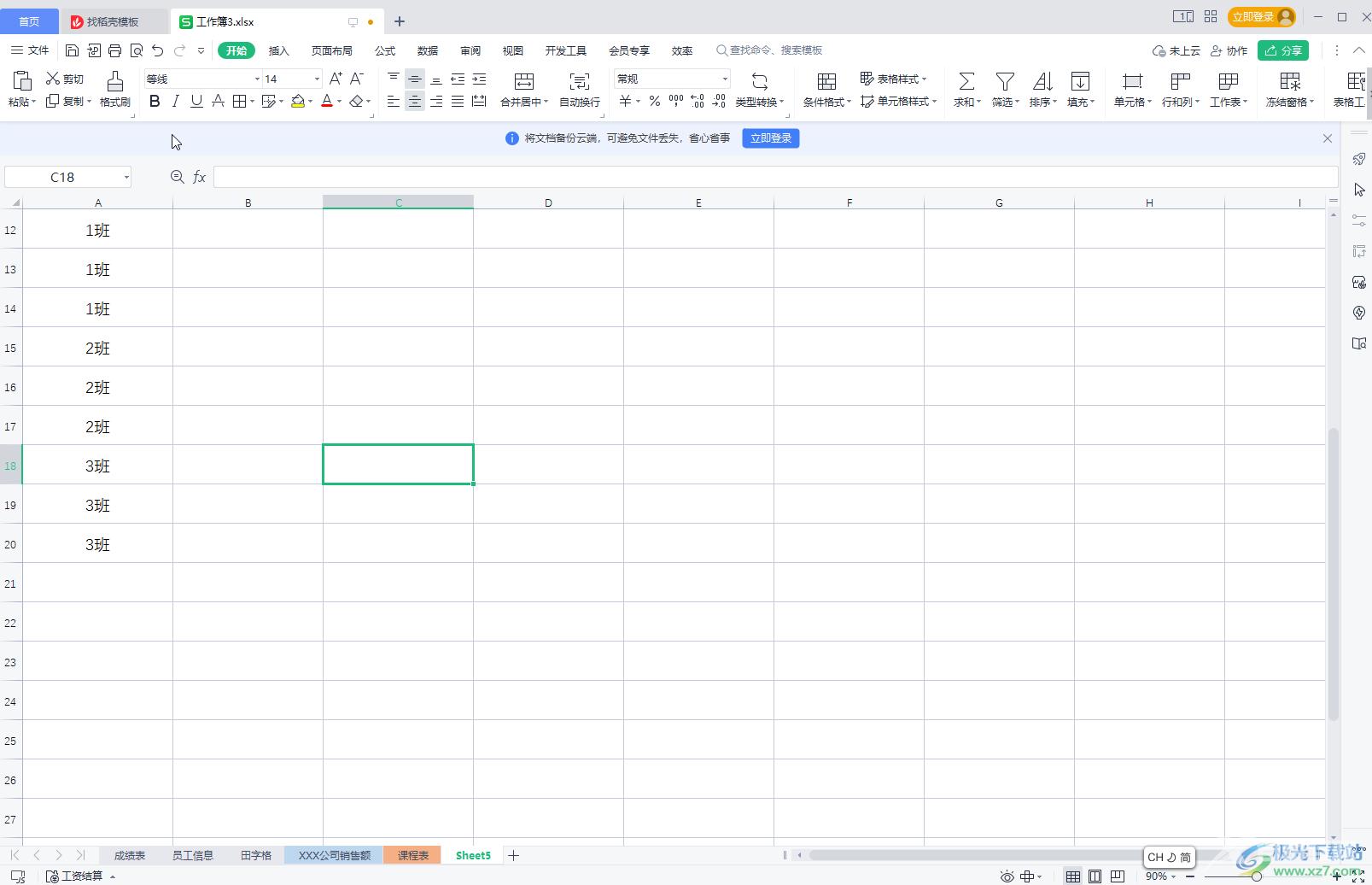The height and width of the screenshot is (885, 1372).
Task: Decrease decimal places
Action: (x=719, y=102)
